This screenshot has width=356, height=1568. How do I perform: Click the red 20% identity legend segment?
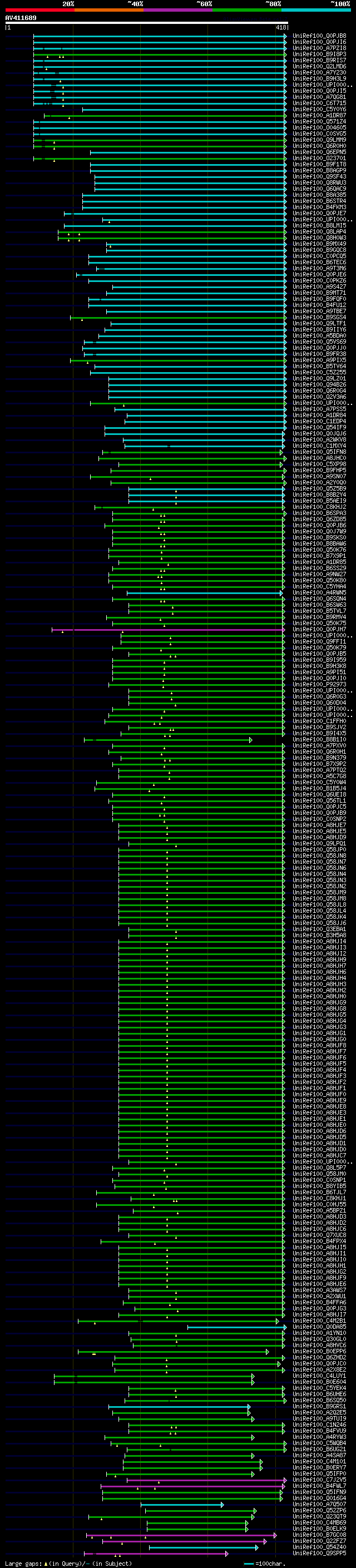(39, 10)
